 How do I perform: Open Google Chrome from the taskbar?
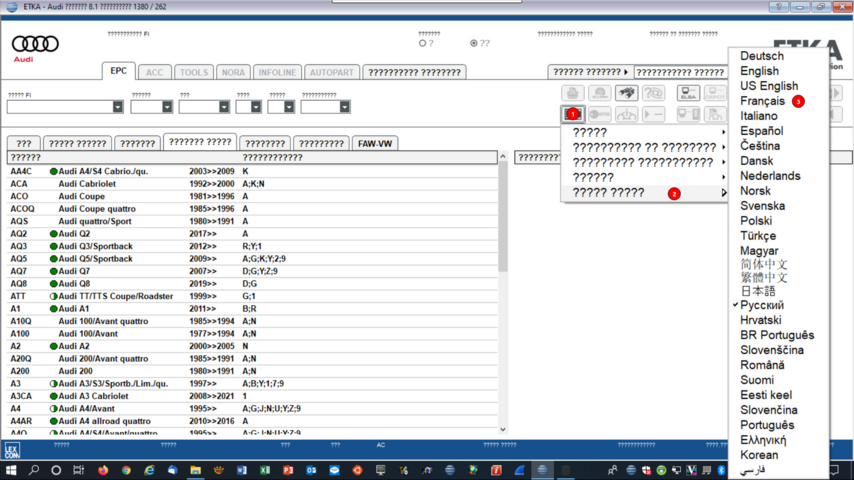click(126, 470)
